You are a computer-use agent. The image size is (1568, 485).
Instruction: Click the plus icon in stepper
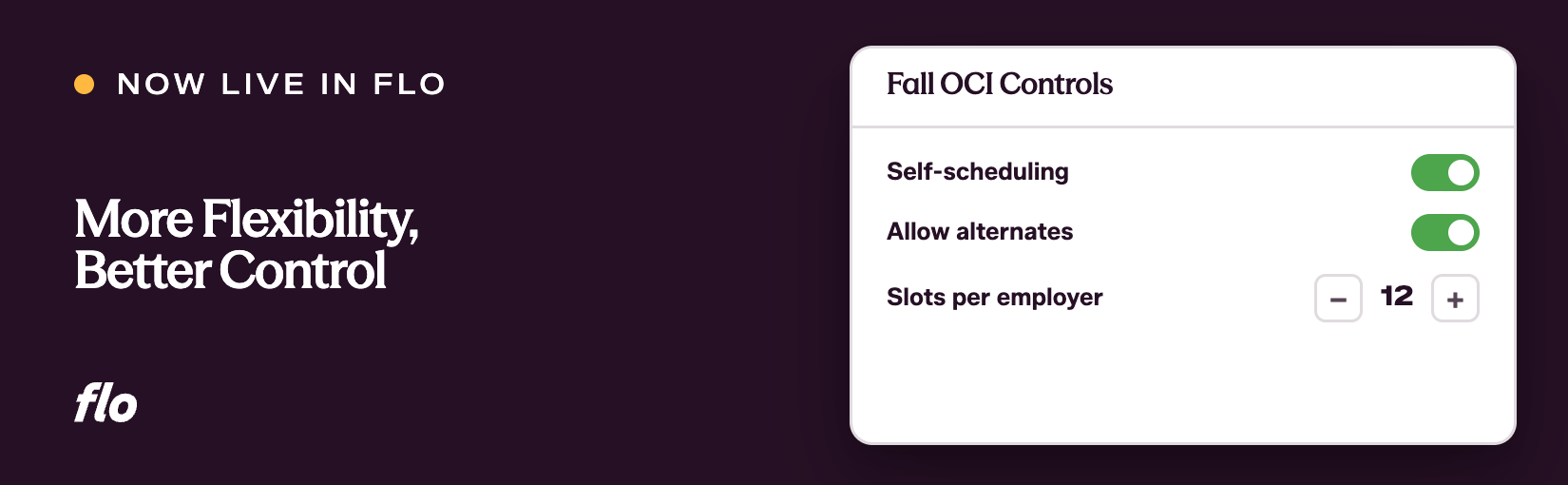1455,301
